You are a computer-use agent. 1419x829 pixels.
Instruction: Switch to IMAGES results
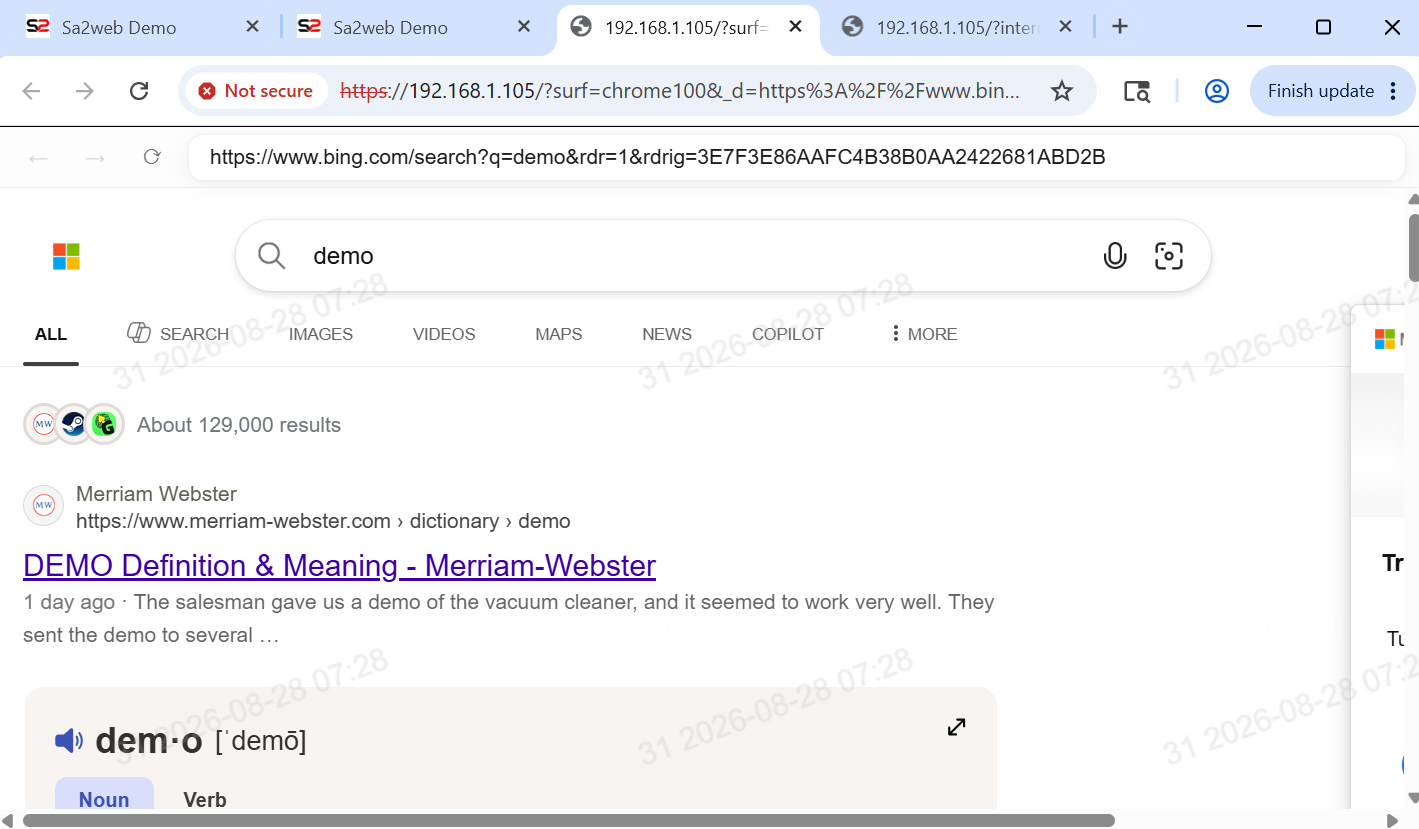click(x=321, y=334)
